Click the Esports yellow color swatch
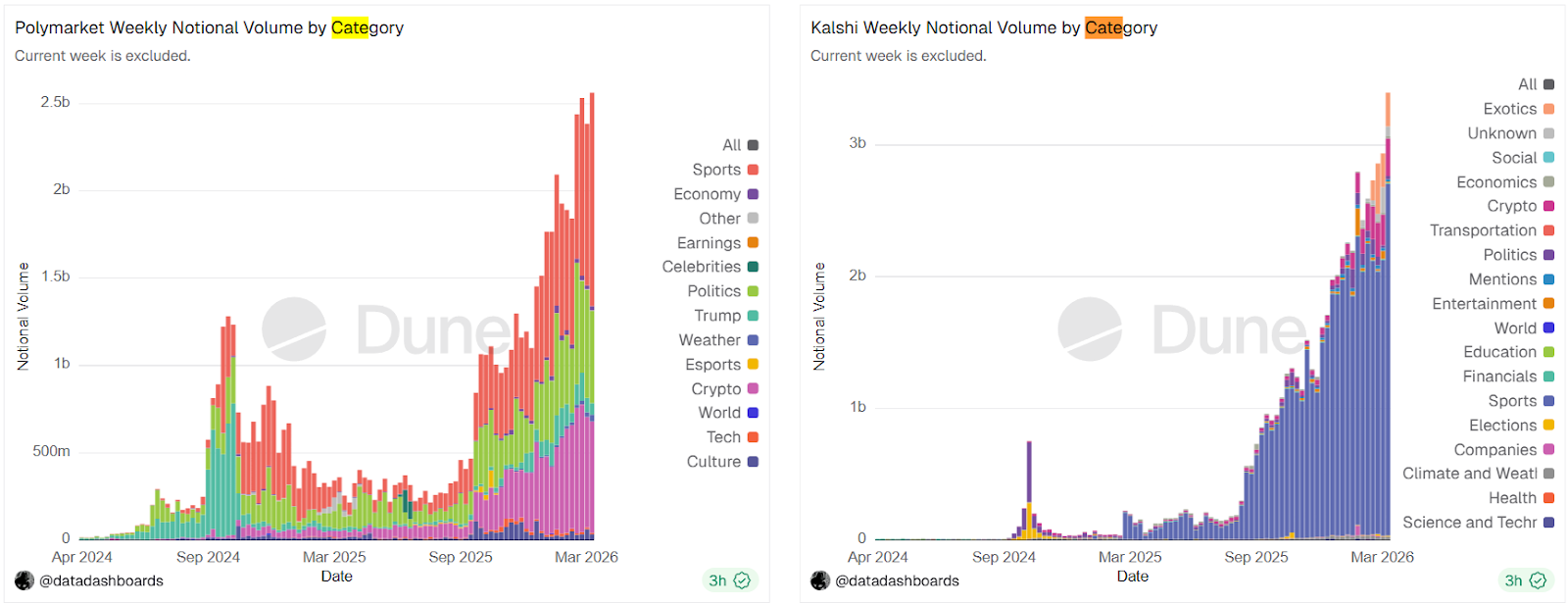This screenshot has height=604, width=1568. point(753,365)
